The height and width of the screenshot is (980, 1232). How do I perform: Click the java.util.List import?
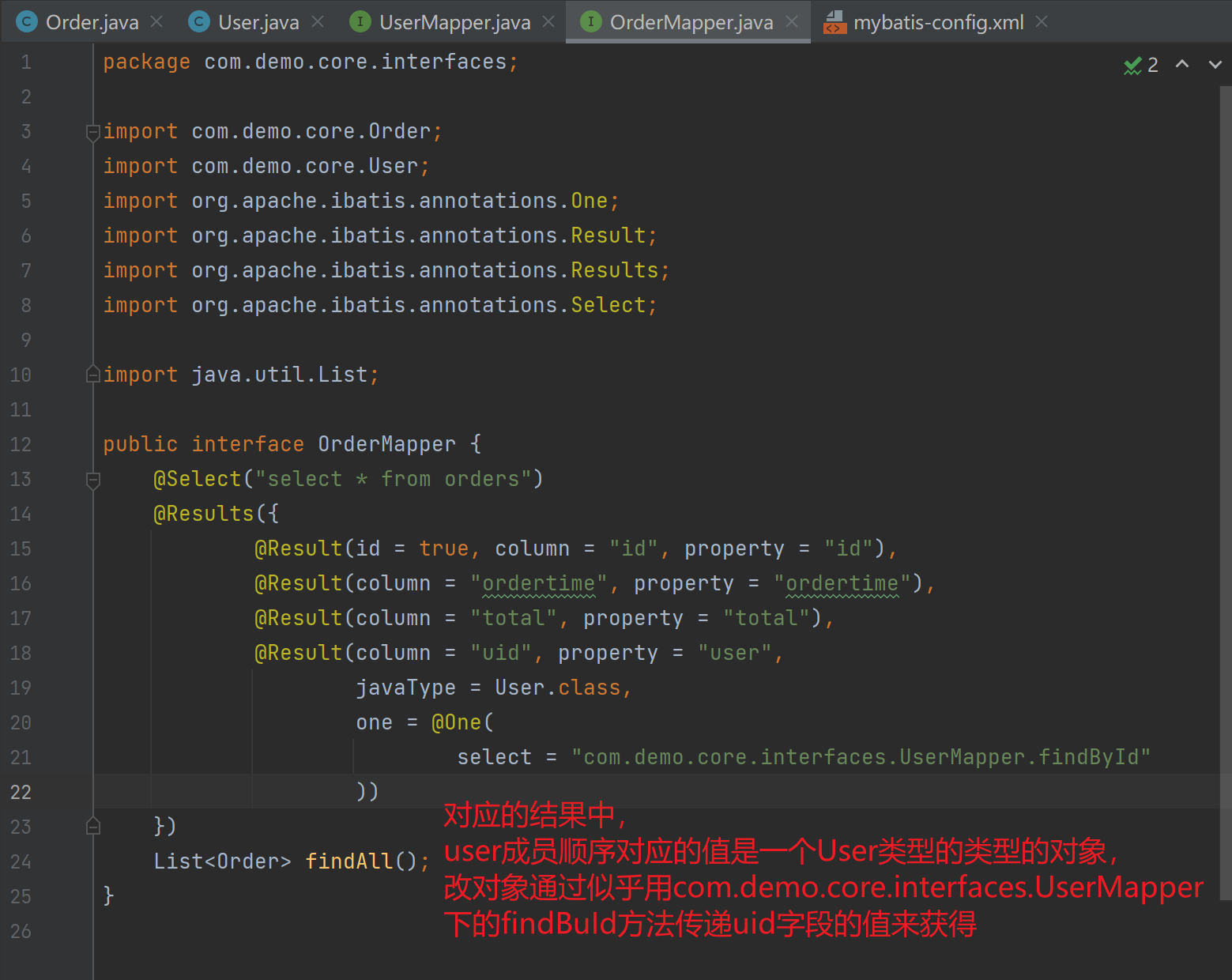click(279, 375)
